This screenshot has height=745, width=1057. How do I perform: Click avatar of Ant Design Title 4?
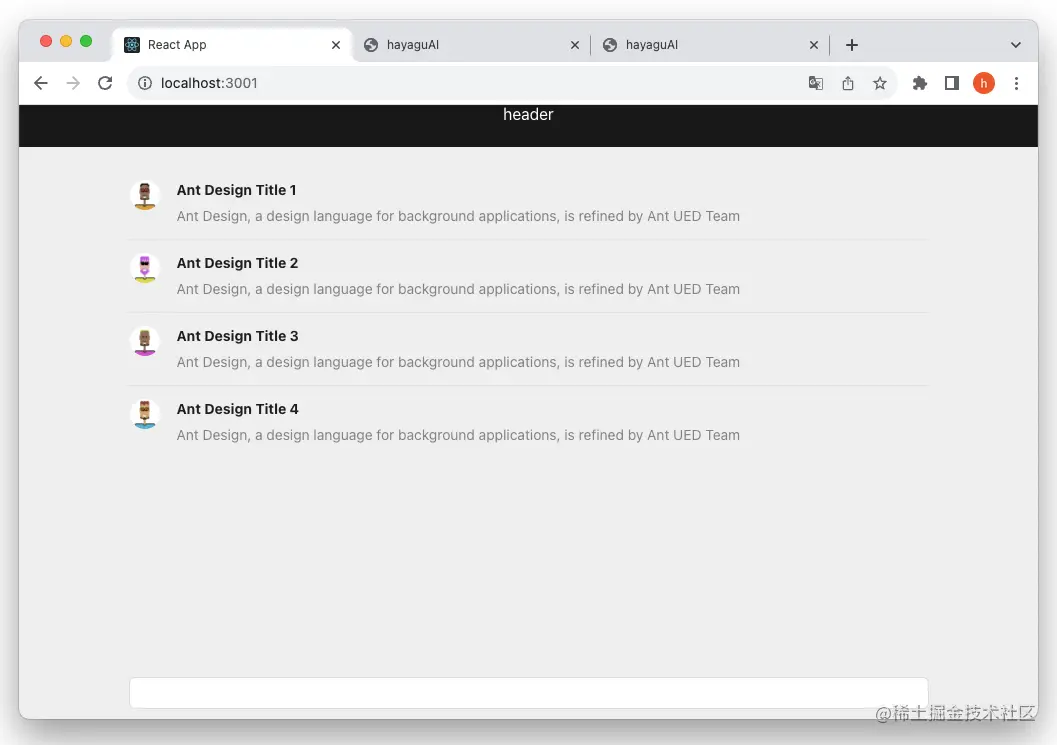pos(145,414)
